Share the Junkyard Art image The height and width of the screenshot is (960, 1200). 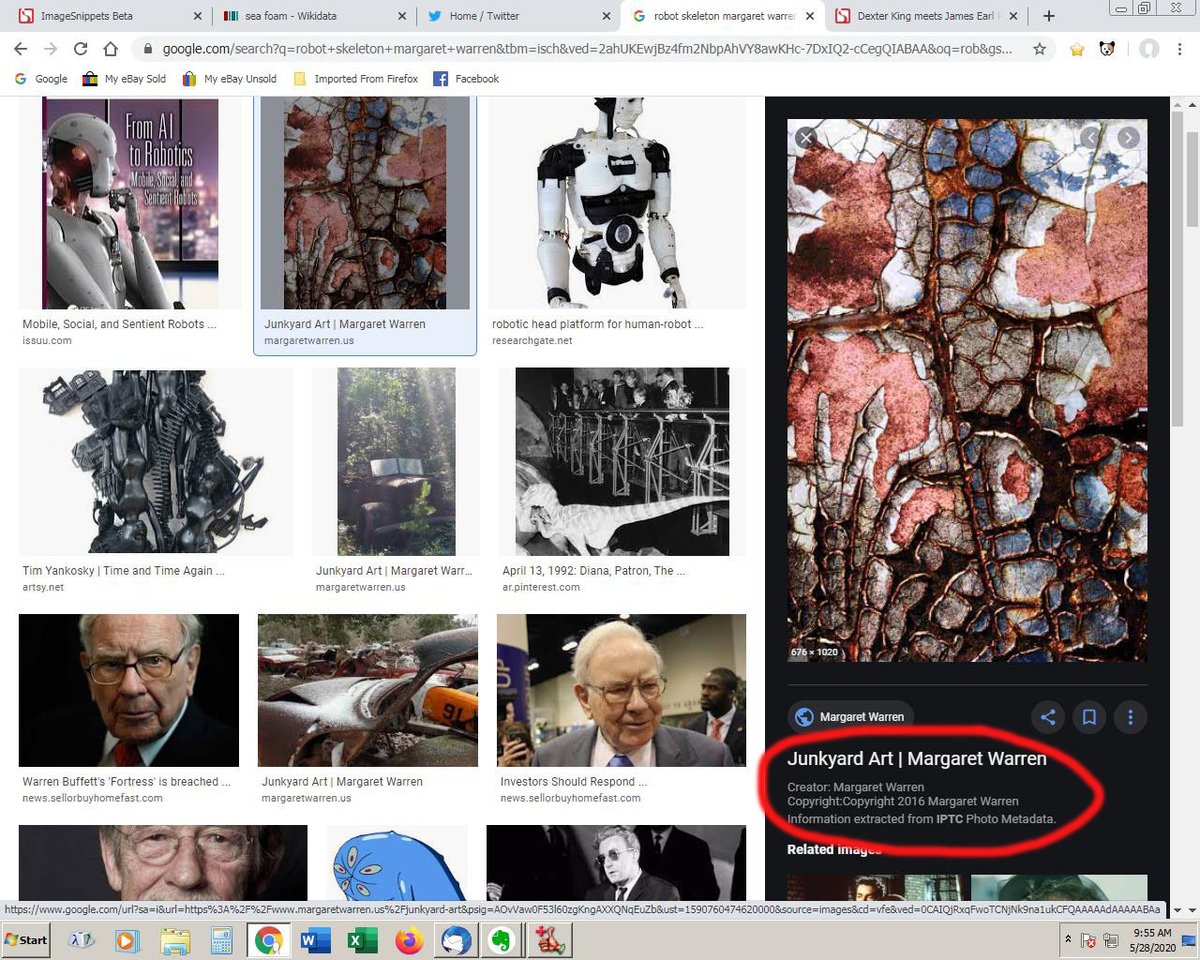(1048, 717)
